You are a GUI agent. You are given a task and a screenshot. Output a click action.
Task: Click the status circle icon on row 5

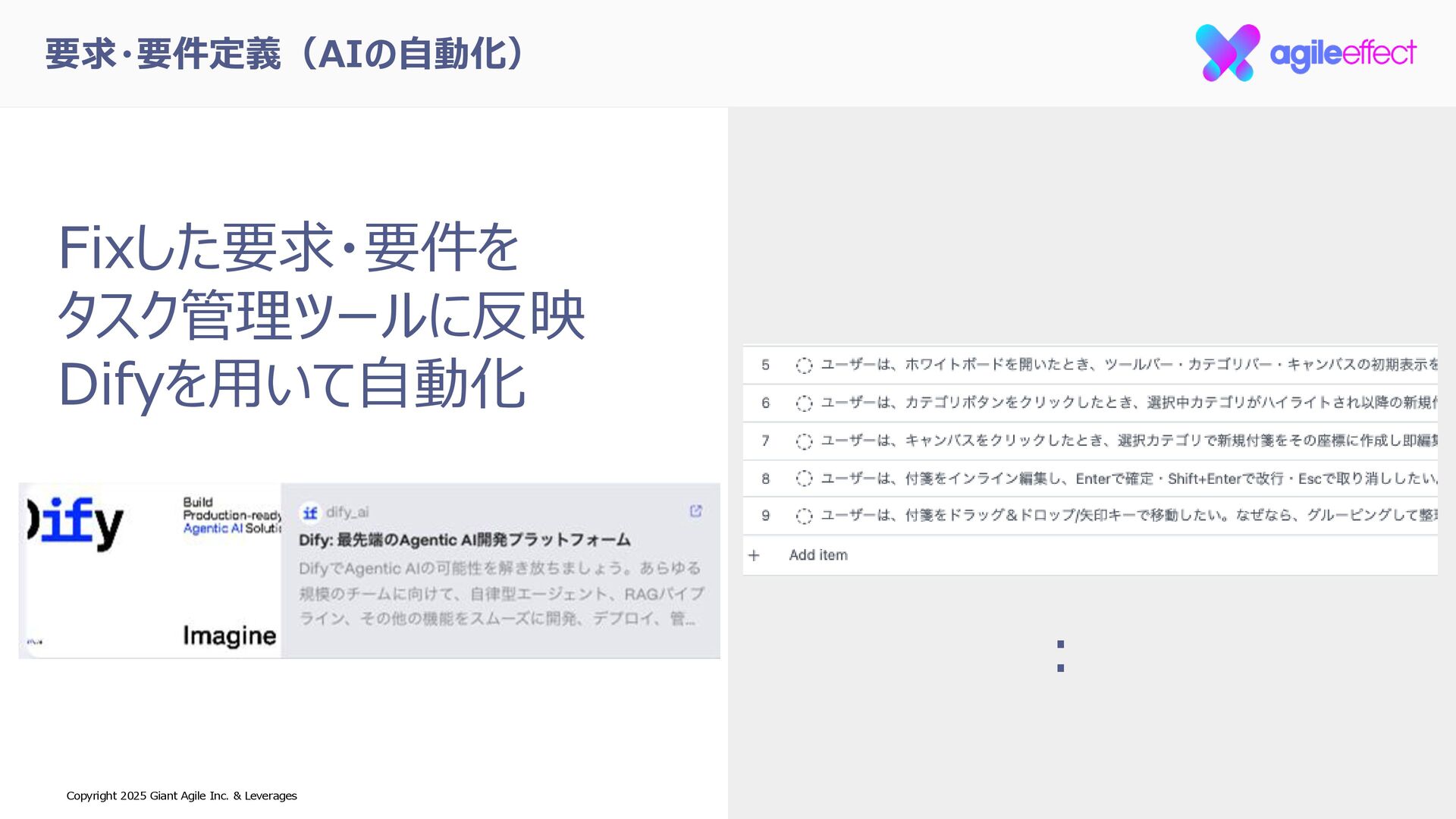[804, 366]
